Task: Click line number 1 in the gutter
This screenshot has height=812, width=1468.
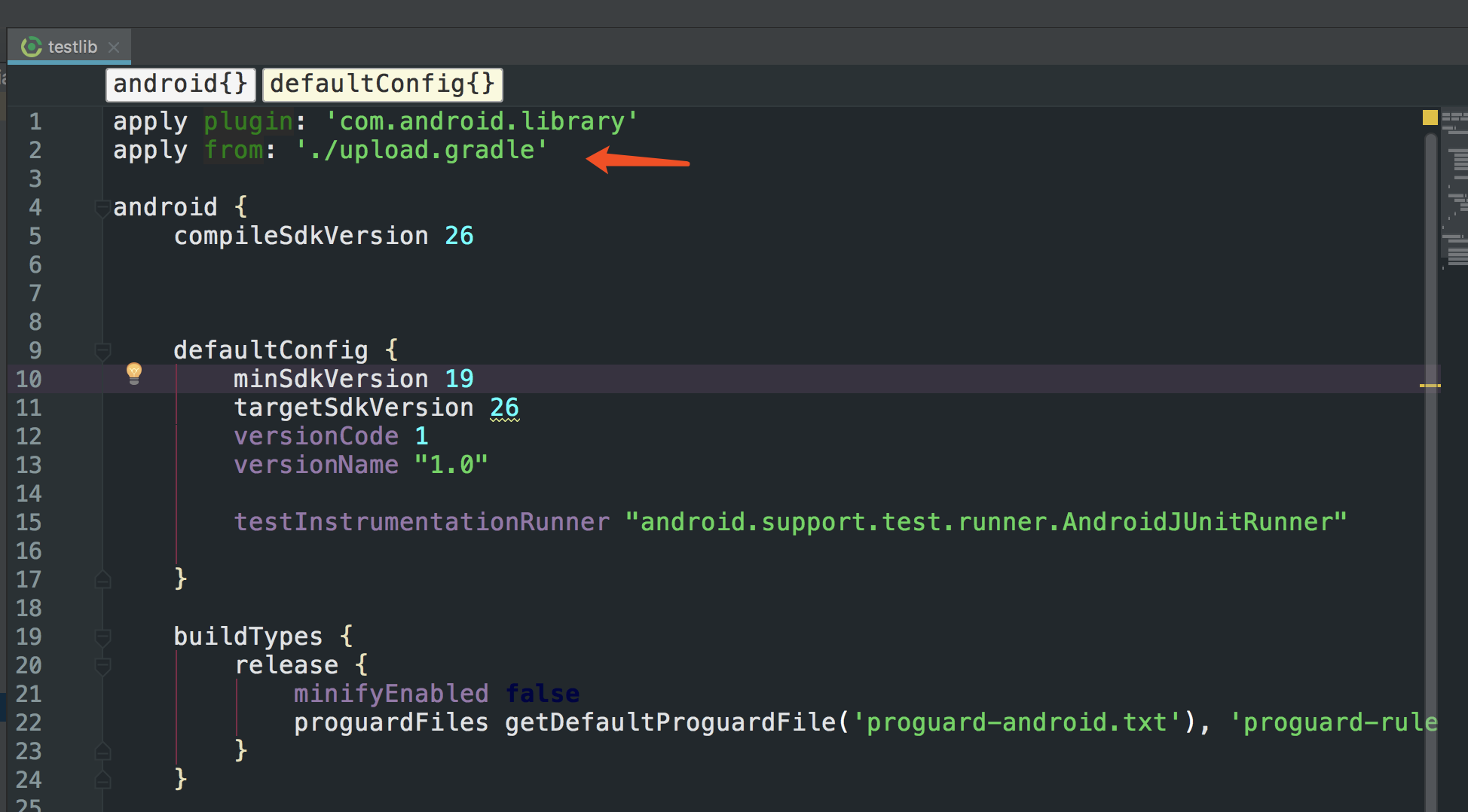Action: pos(35,122)
